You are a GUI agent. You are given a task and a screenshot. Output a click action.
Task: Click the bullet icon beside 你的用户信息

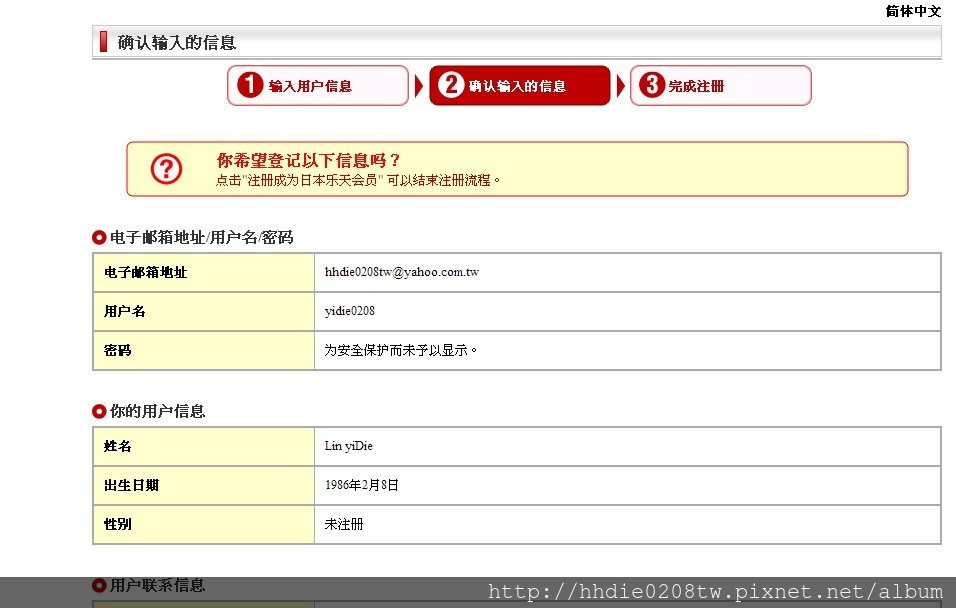tap(99, 411)
